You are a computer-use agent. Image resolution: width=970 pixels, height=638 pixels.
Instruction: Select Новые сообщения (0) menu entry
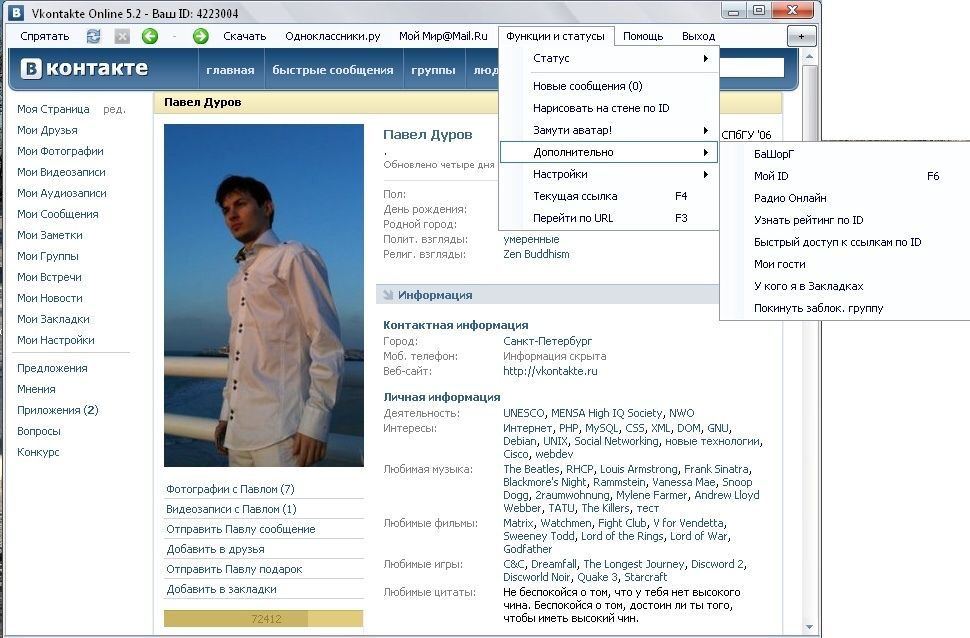609,86
